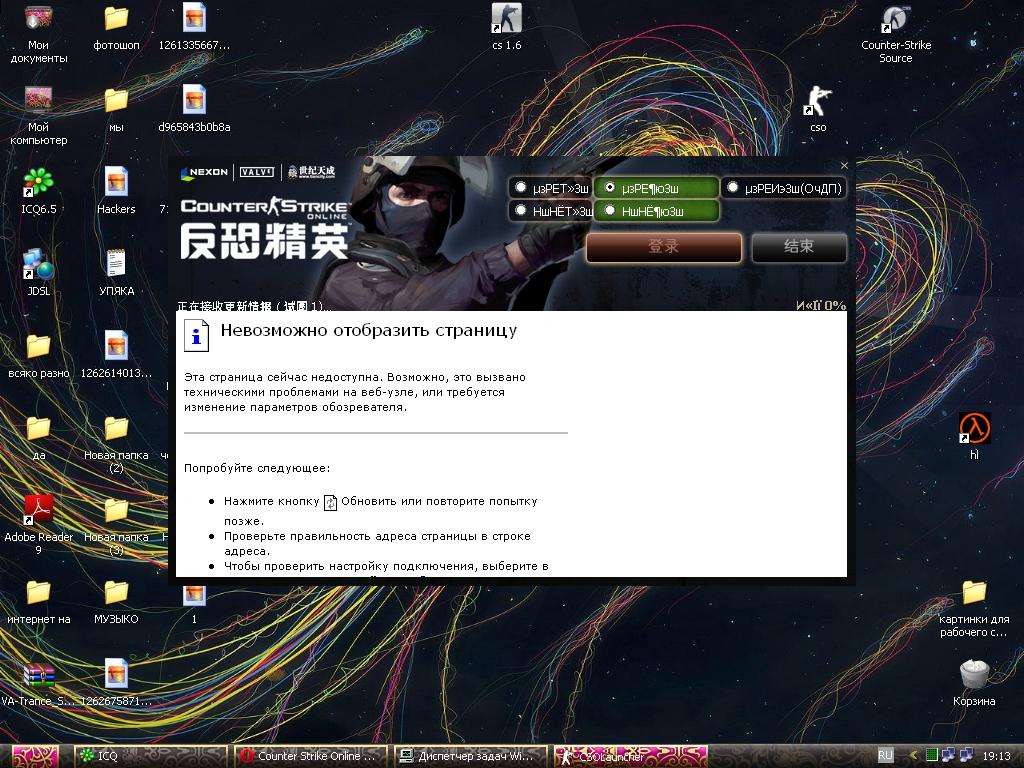1024x768 pixels.
Task: Select the µзРЕ¶юЗш server radio button
Action: 609,187
